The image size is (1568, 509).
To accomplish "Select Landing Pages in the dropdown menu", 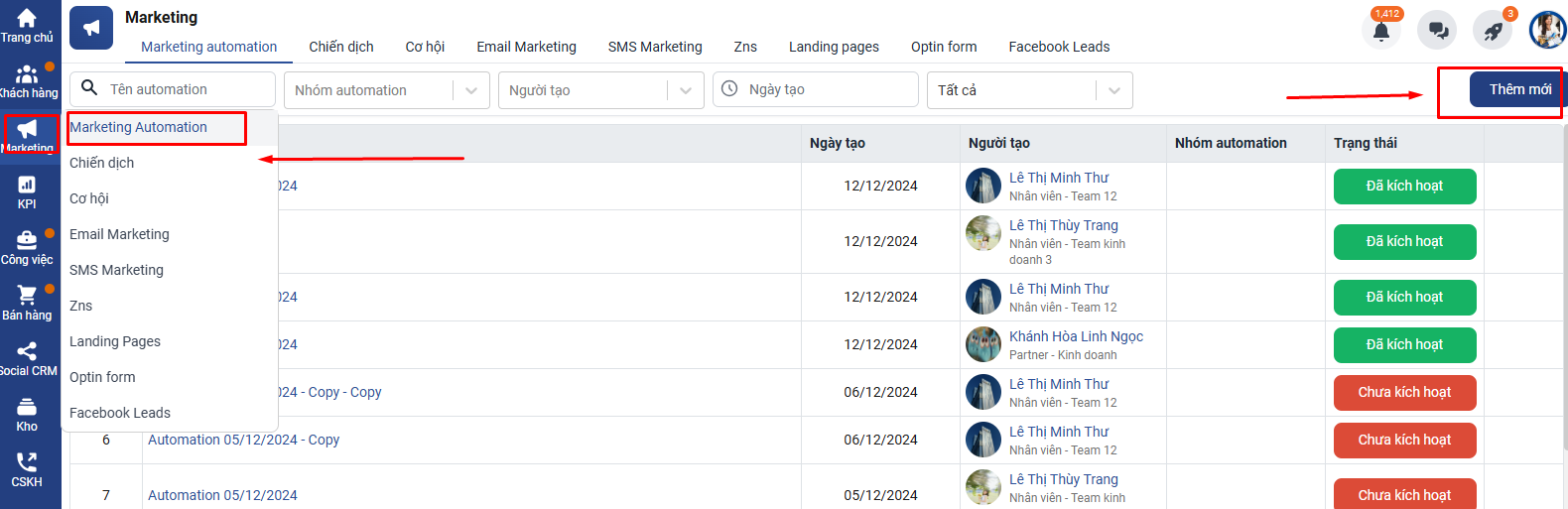I will 115,341.
